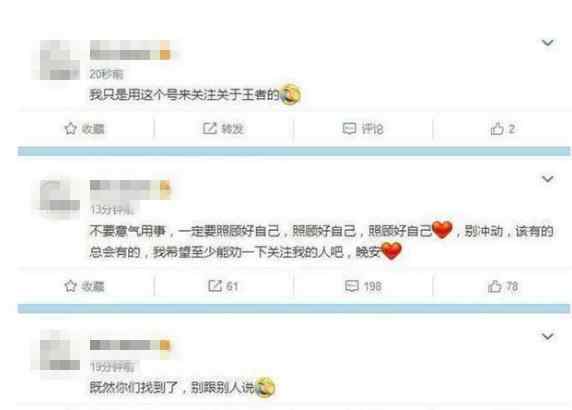Image resolution: width=572 pixels, height=410 pixels.
Task: Expand the second post's chevron menu
Action: click(x=548, y=179)
